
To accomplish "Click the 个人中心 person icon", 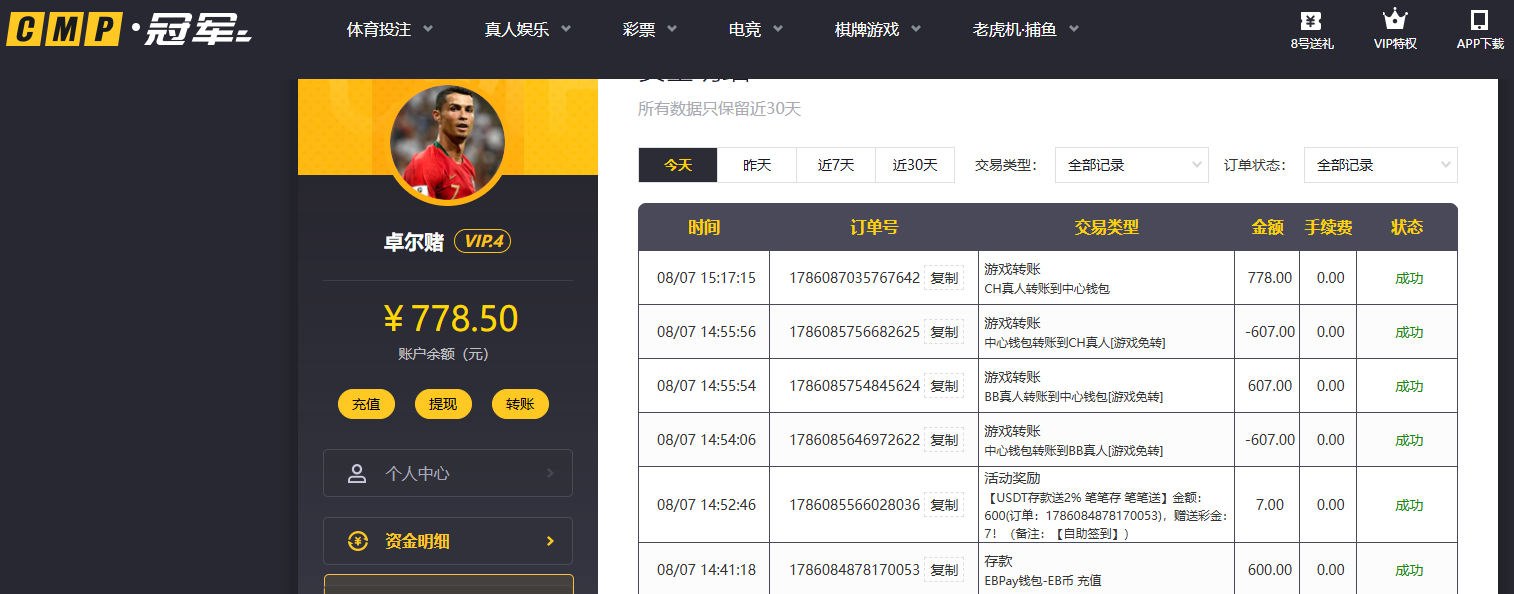I will [x=357, y=474].
